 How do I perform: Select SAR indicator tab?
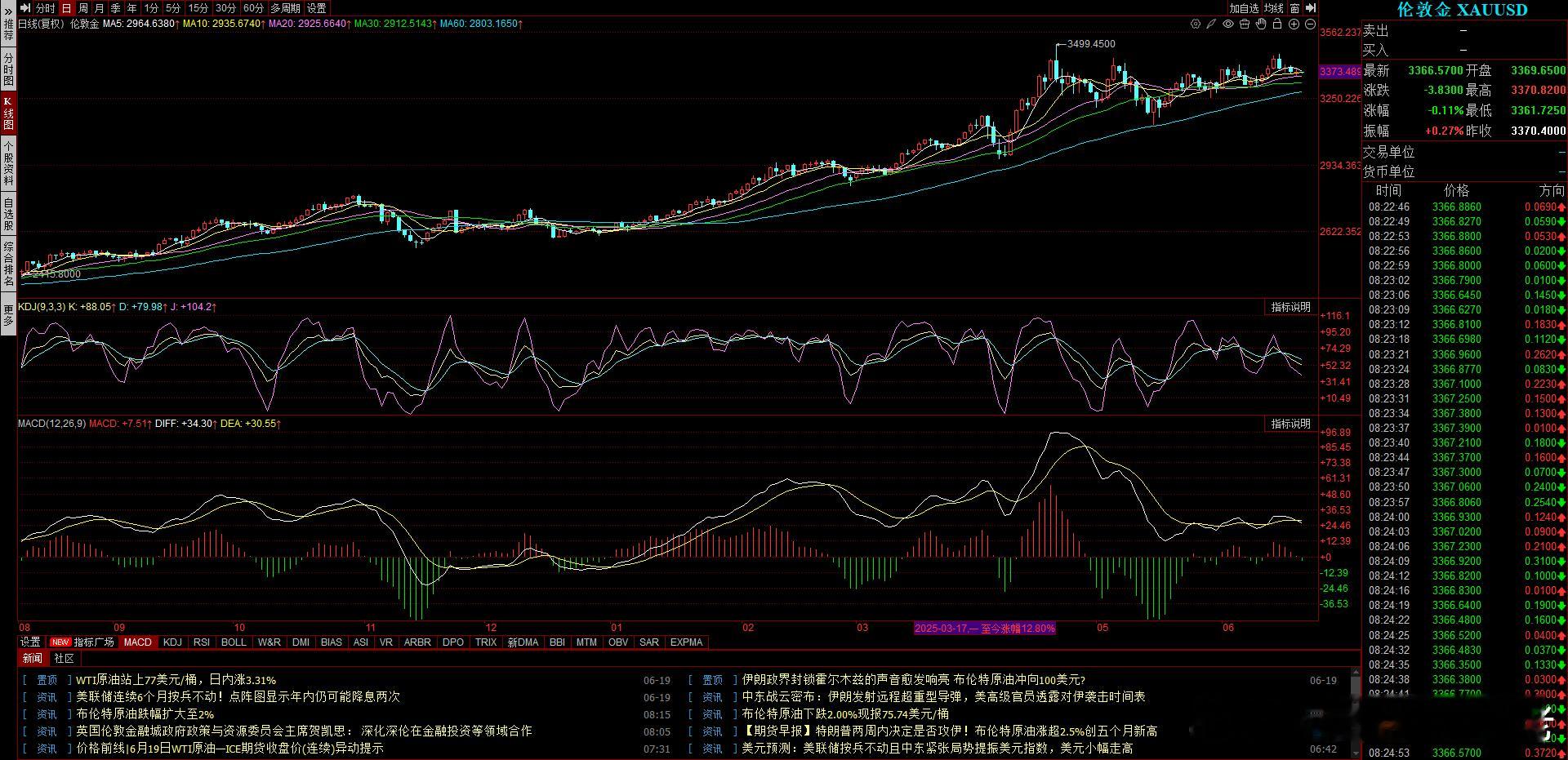point(649,642)
